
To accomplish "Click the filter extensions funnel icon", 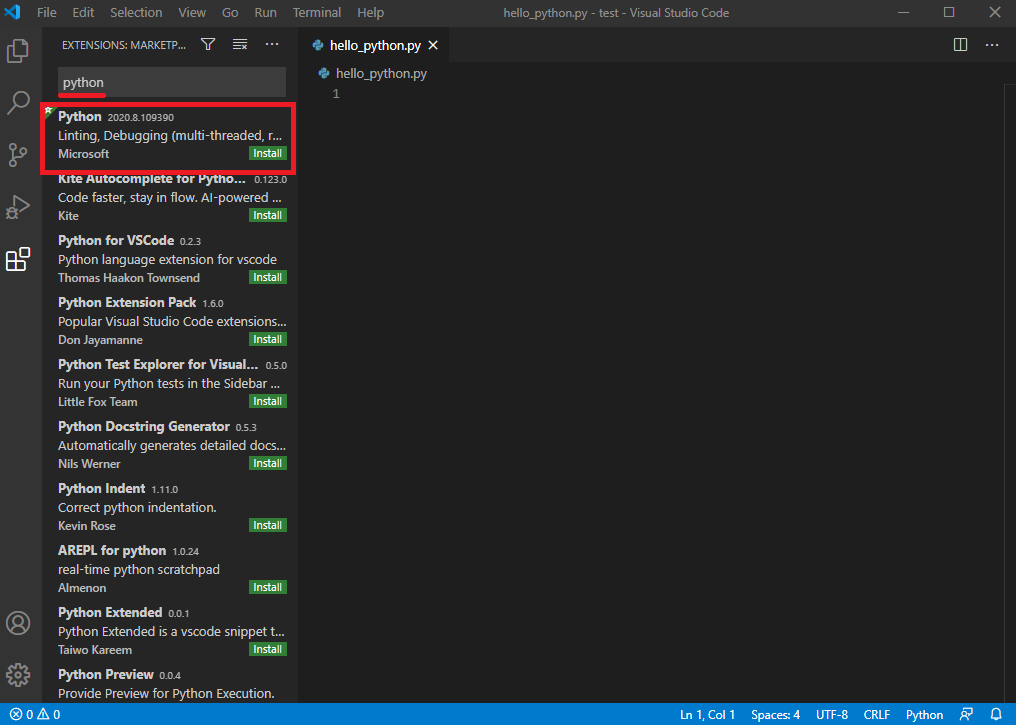I will click(208, 44).
